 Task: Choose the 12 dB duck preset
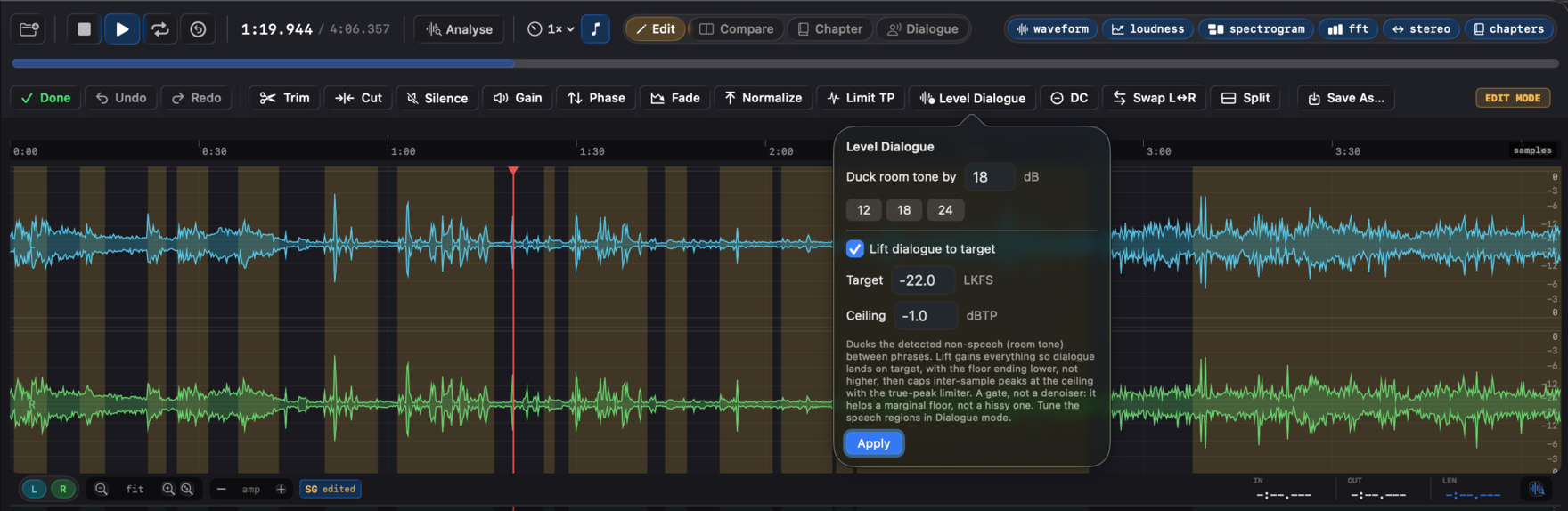(x=863, y=210)
